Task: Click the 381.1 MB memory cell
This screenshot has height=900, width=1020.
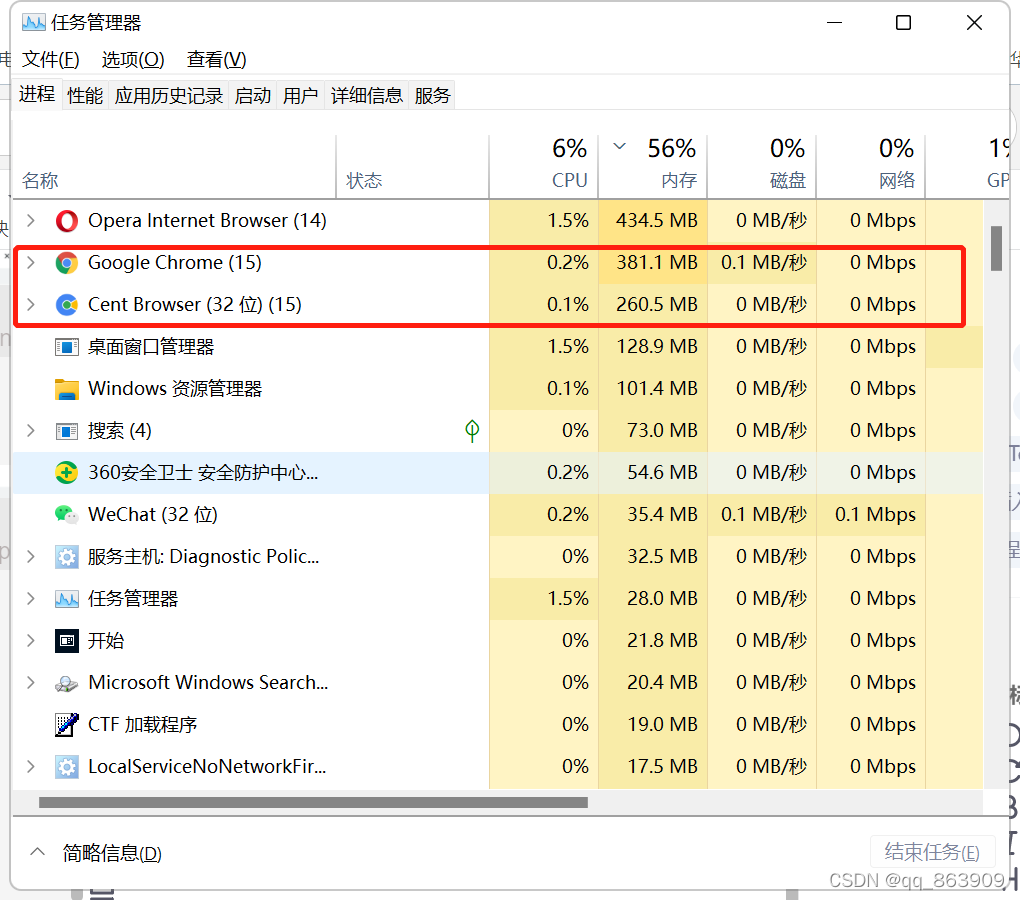Action: click(x=653, y=263)
